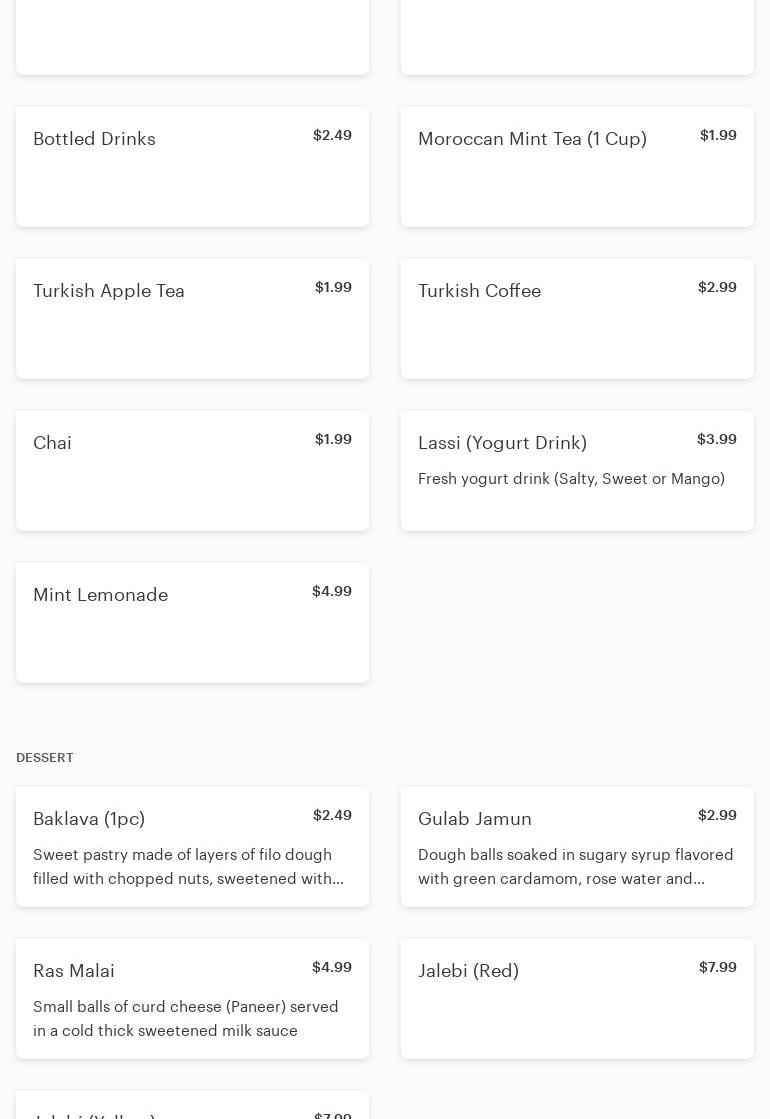
Task: Click the truncated Baklava description text
Action: tap(188, 866)
